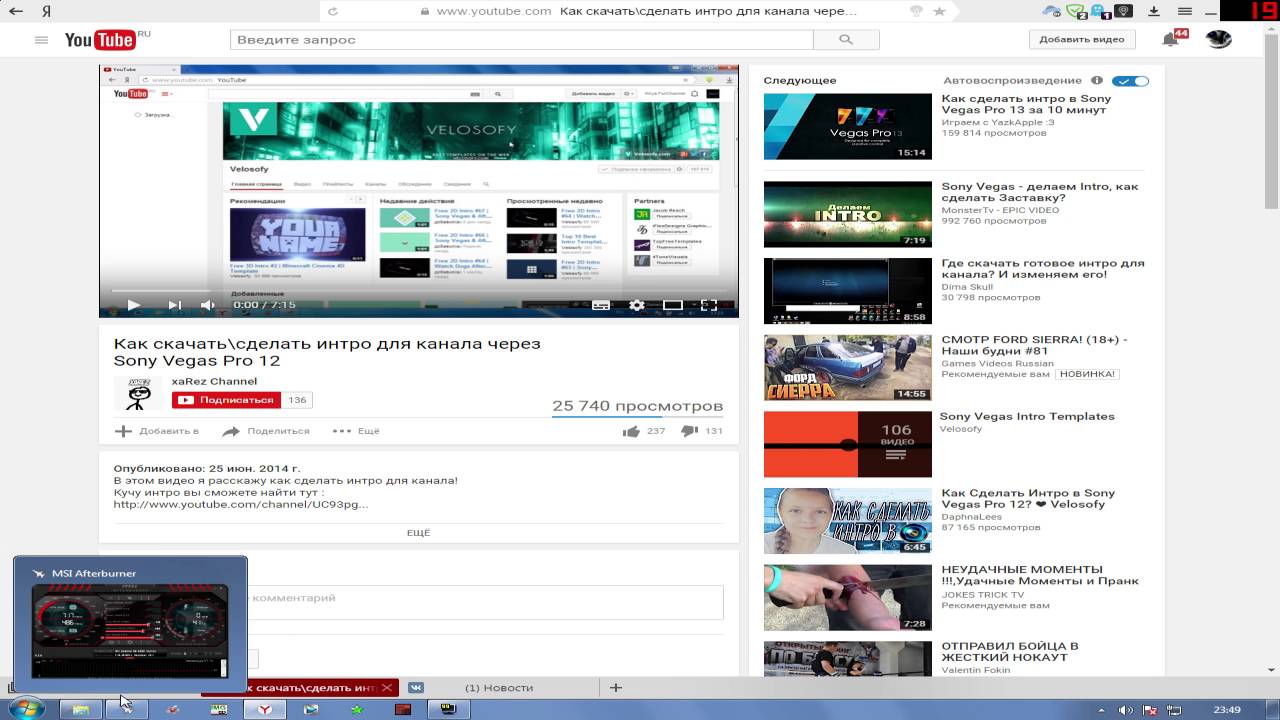Open a new browser tab with plus
Viewport: 1280px width, 720px height.
[616, 688]
